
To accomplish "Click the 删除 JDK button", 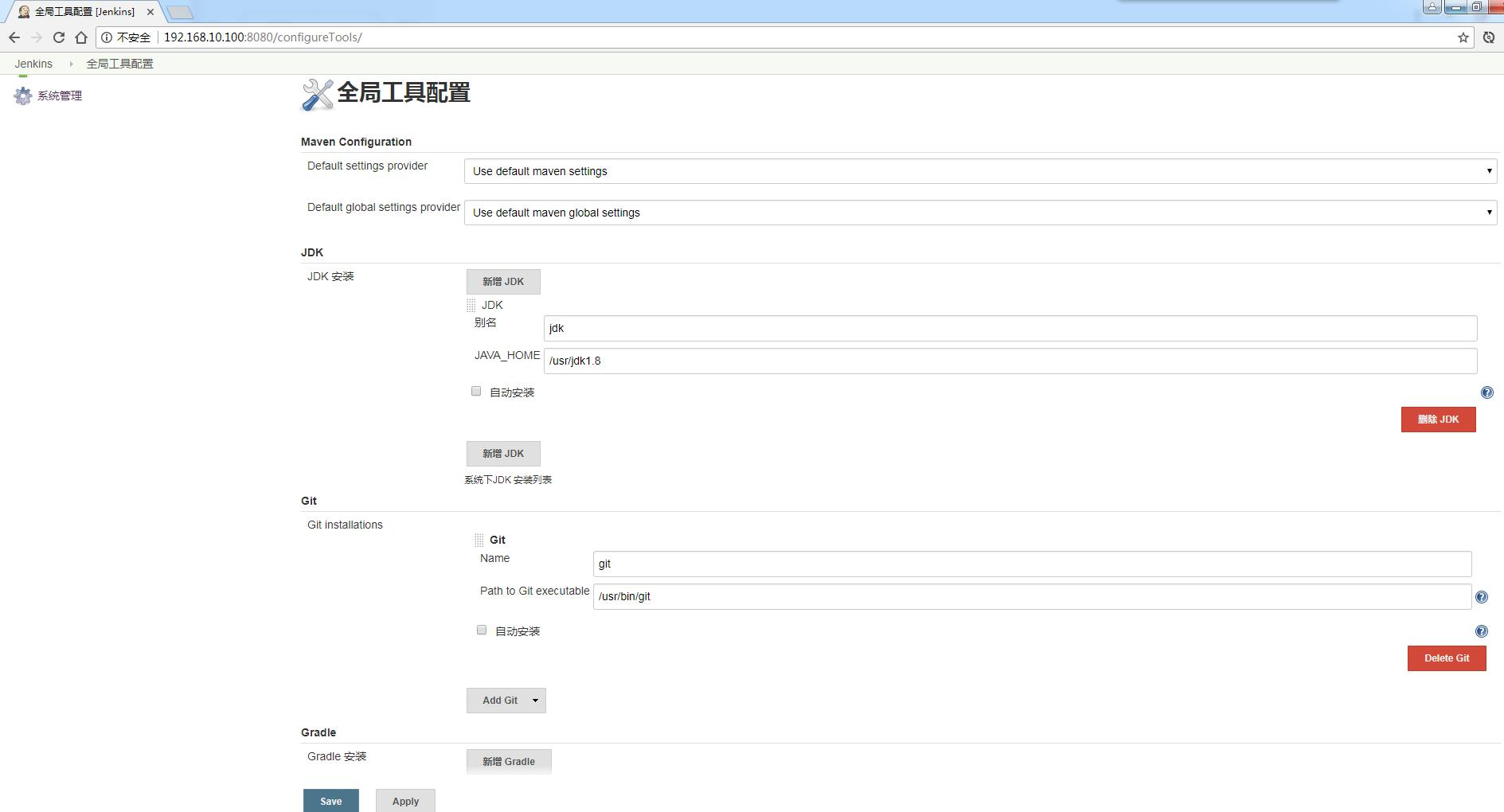I will point(1438,420).
